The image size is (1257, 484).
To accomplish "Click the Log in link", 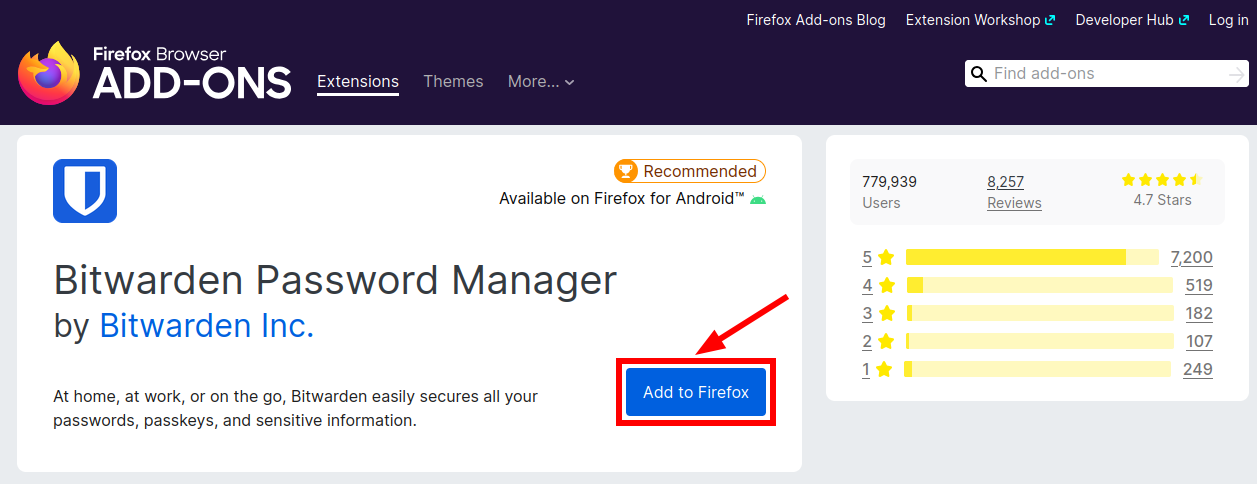I will pyautogui.click(x=1228, y=20).
